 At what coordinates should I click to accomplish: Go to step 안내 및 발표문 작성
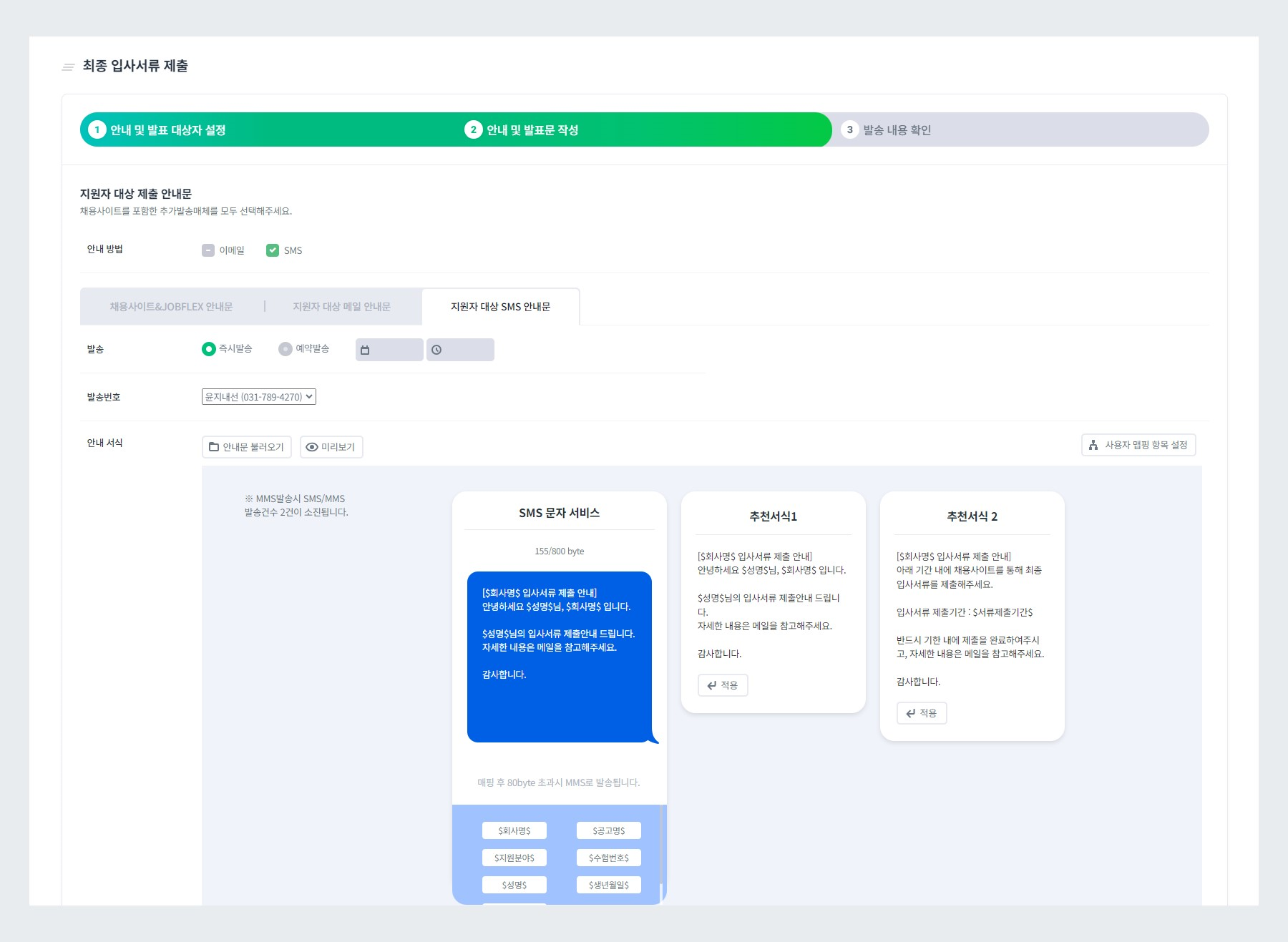532,130
